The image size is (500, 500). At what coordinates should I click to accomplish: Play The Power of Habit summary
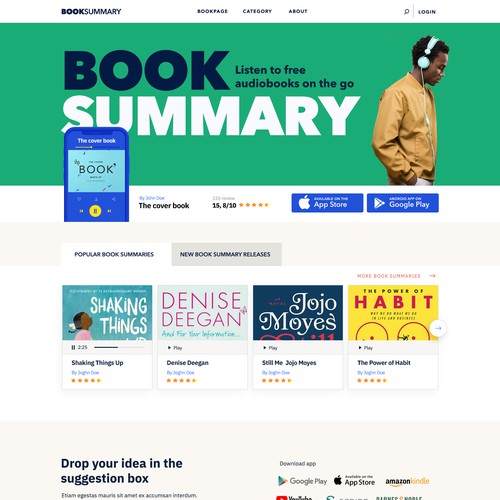tap(366, 348)
